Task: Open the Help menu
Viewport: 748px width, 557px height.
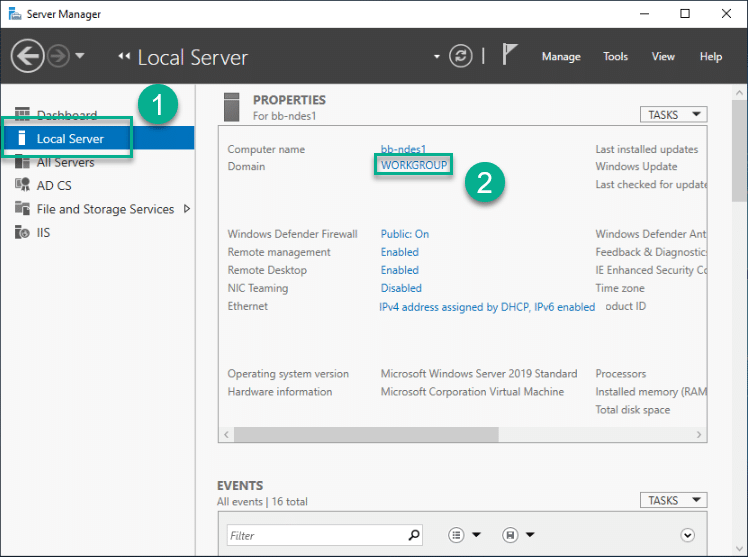Action: click(x=711, y=57)
